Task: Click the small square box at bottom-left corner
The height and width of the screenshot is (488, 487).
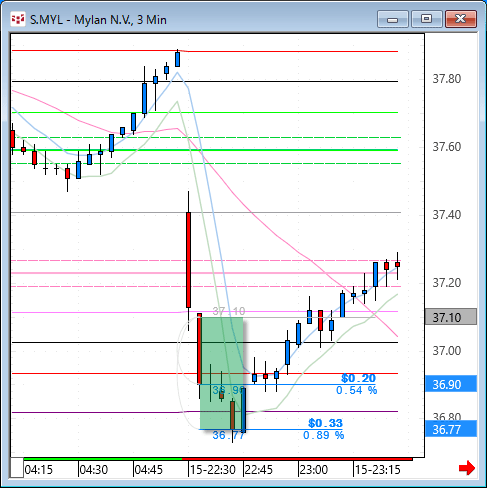Action: pyautogui.click(x=17, y=468)
